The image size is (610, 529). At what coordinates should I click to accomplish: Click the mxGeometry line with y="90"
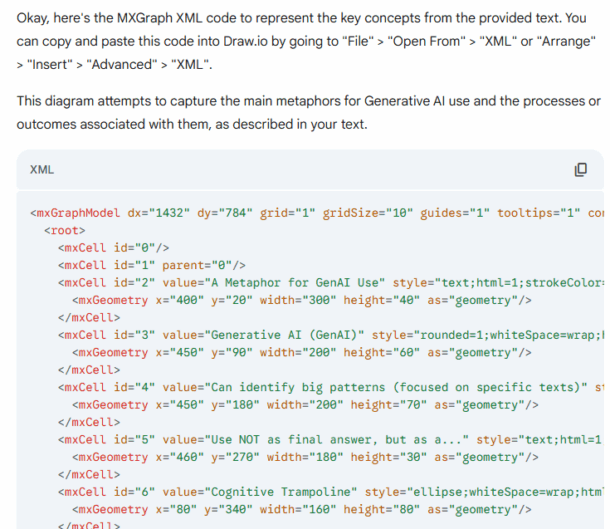[x=301, y=353]
